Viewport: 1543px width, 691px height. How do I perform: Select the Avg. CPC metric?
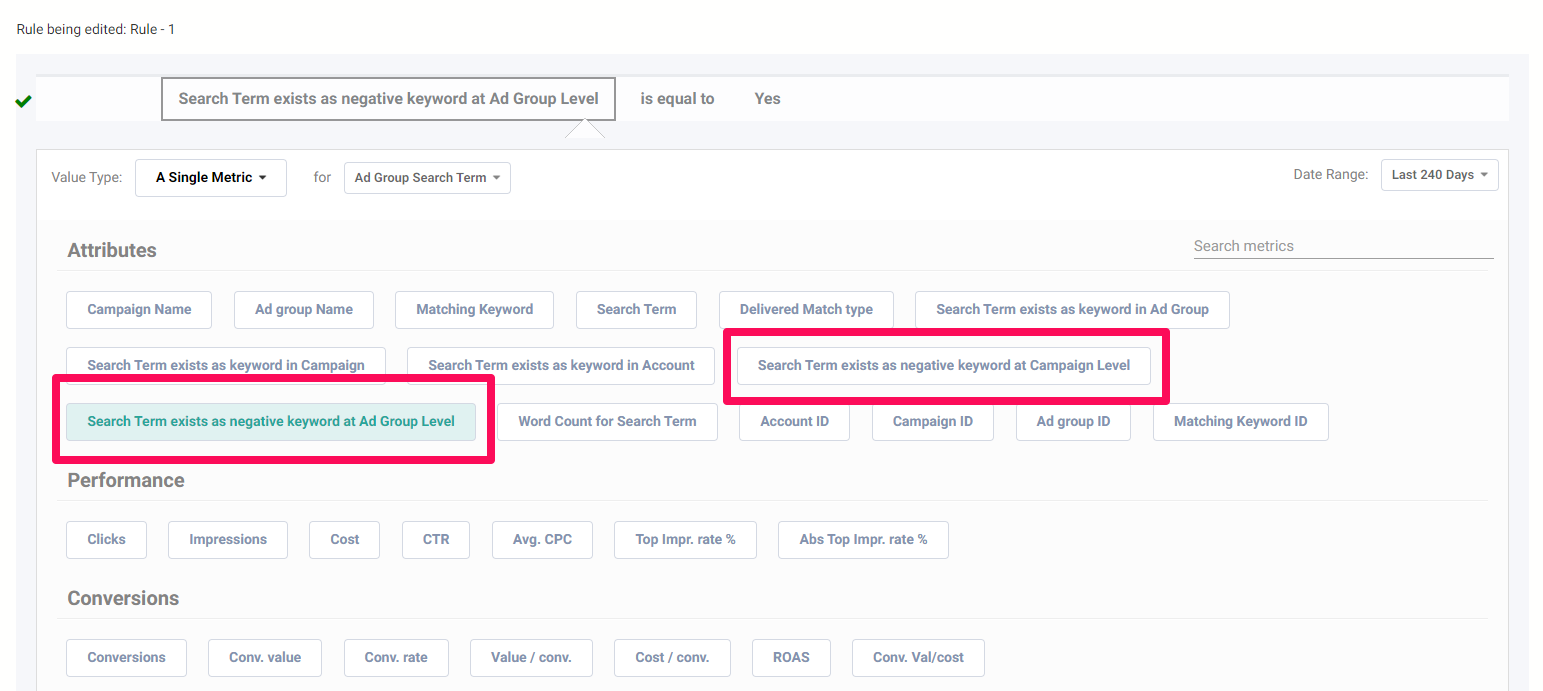click(x=542, y=540)
